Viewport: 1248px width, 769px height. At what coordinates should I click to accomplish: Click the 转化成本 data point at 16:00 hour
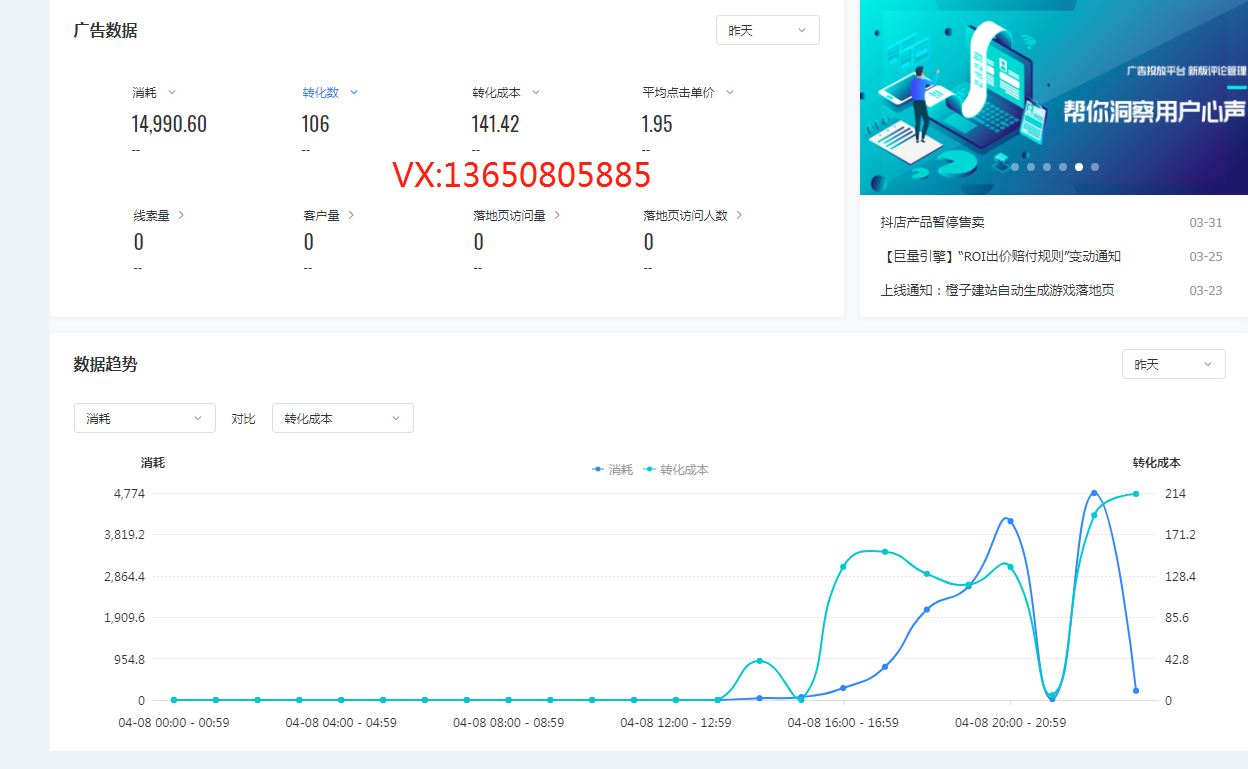click(x=843, y=567)
